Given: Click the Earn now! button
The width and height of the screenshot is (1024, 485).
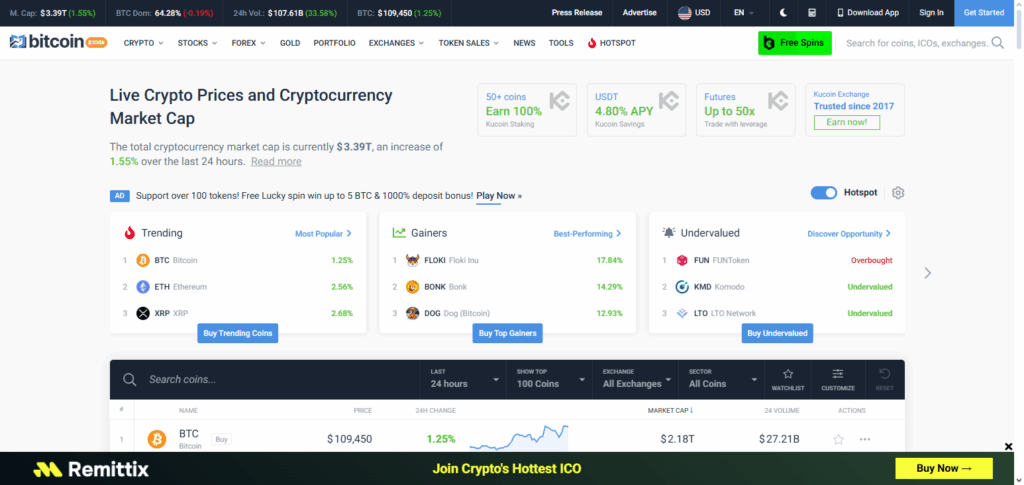Looking at the screenshot, I should 846,122.
